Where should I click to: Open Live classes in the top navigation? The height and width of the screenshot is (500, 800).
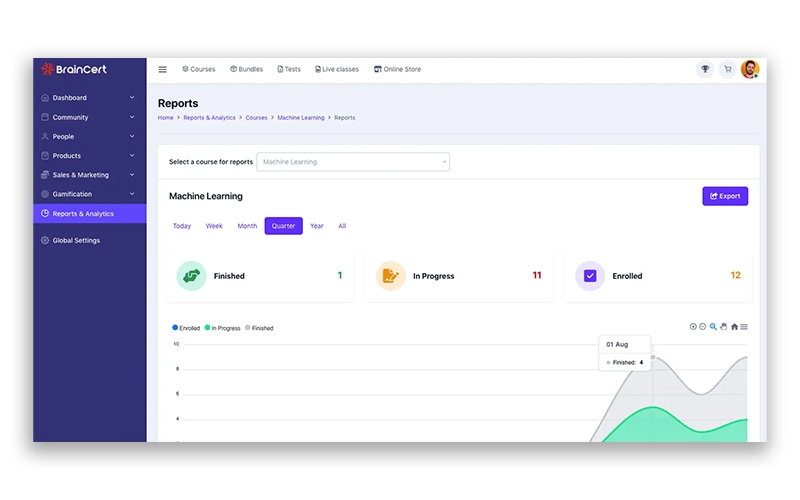pos(337,69)
